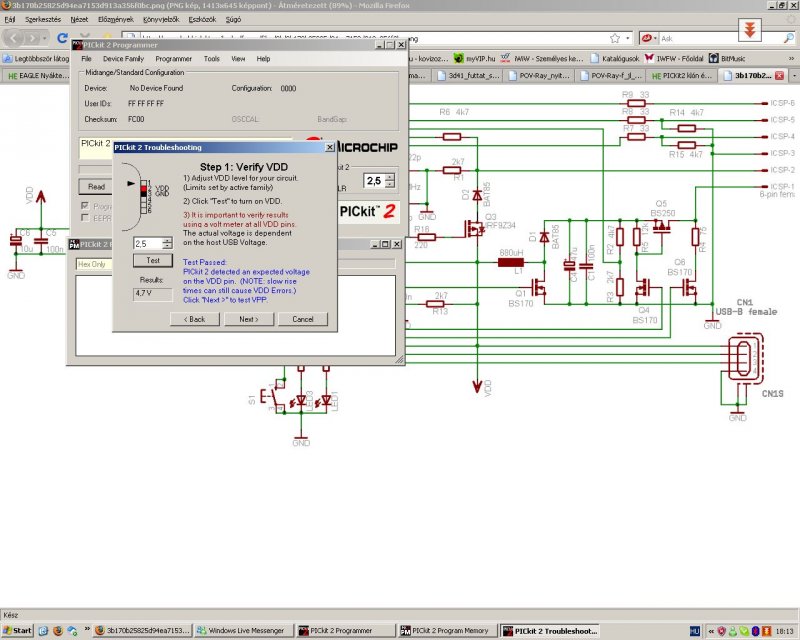Minimize the PICkit 2 Programmer window
The image size is (800, 640).
pos(380,45)
